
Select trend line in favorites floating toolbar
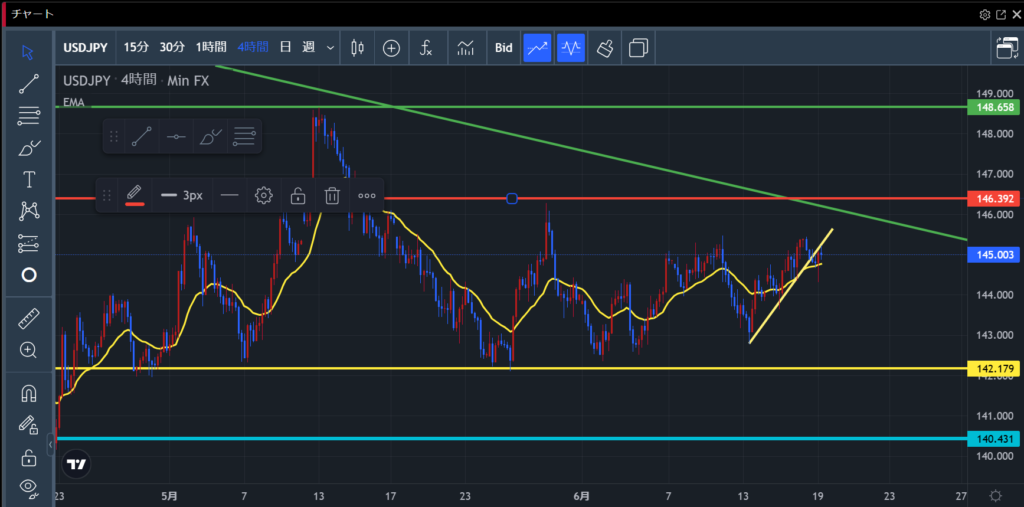[142, 137]
